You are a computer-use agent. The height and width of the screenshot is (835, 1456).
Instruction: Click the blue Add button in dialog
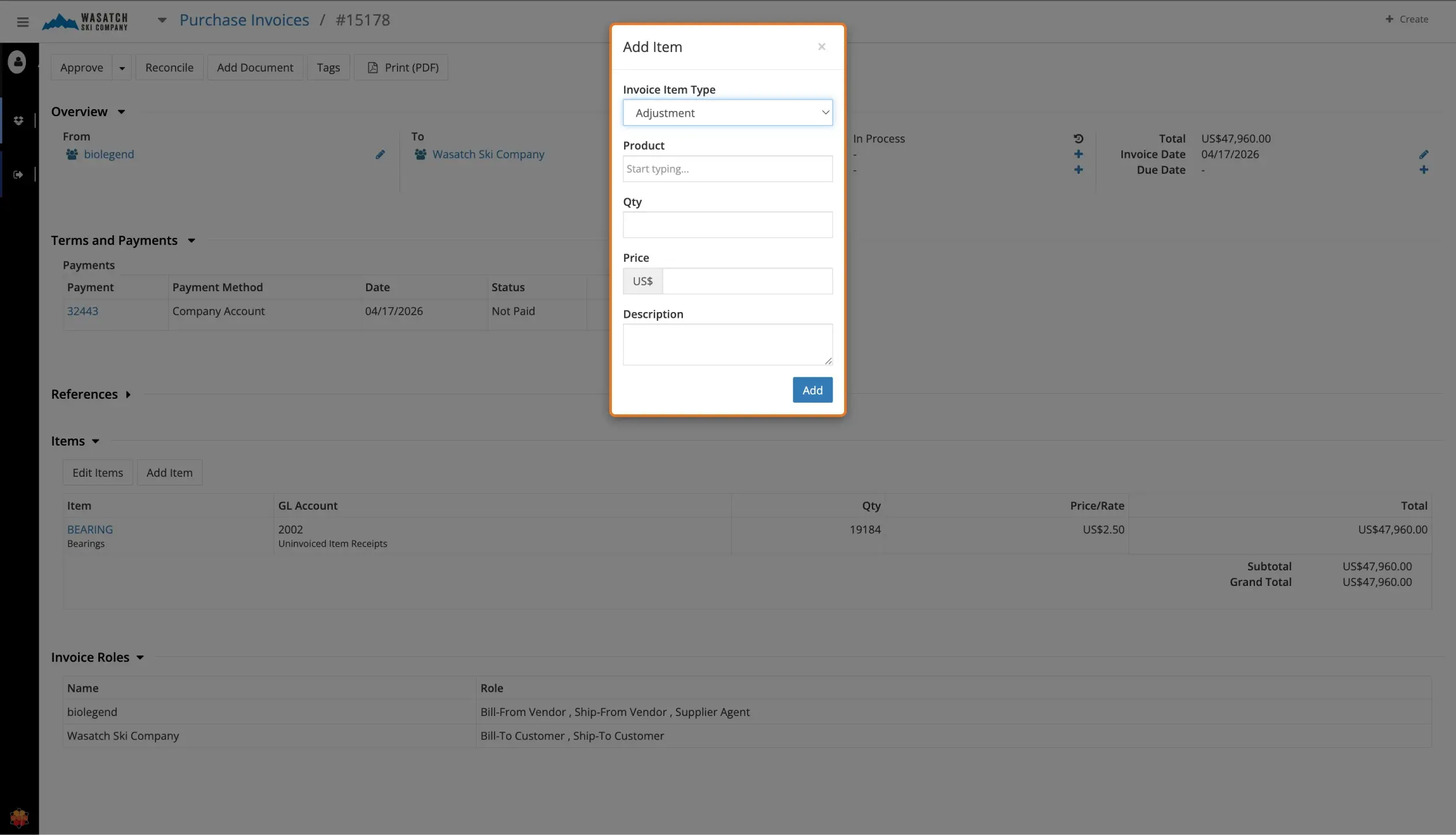click(x=812, y=390)
